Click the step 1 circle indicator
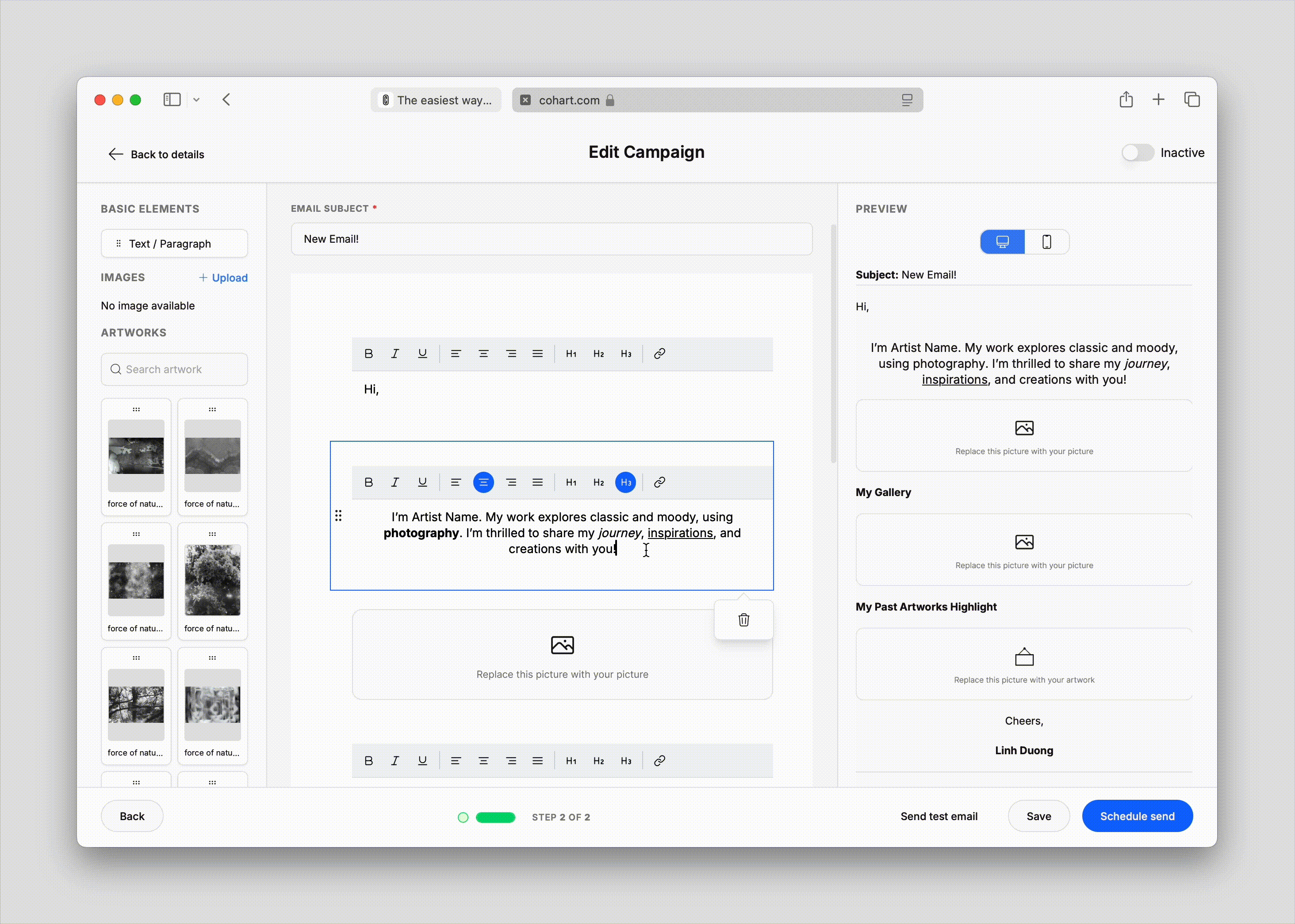Image resolution: width=1295 pixels, height=924 pixels. click(x=463, y=817)
